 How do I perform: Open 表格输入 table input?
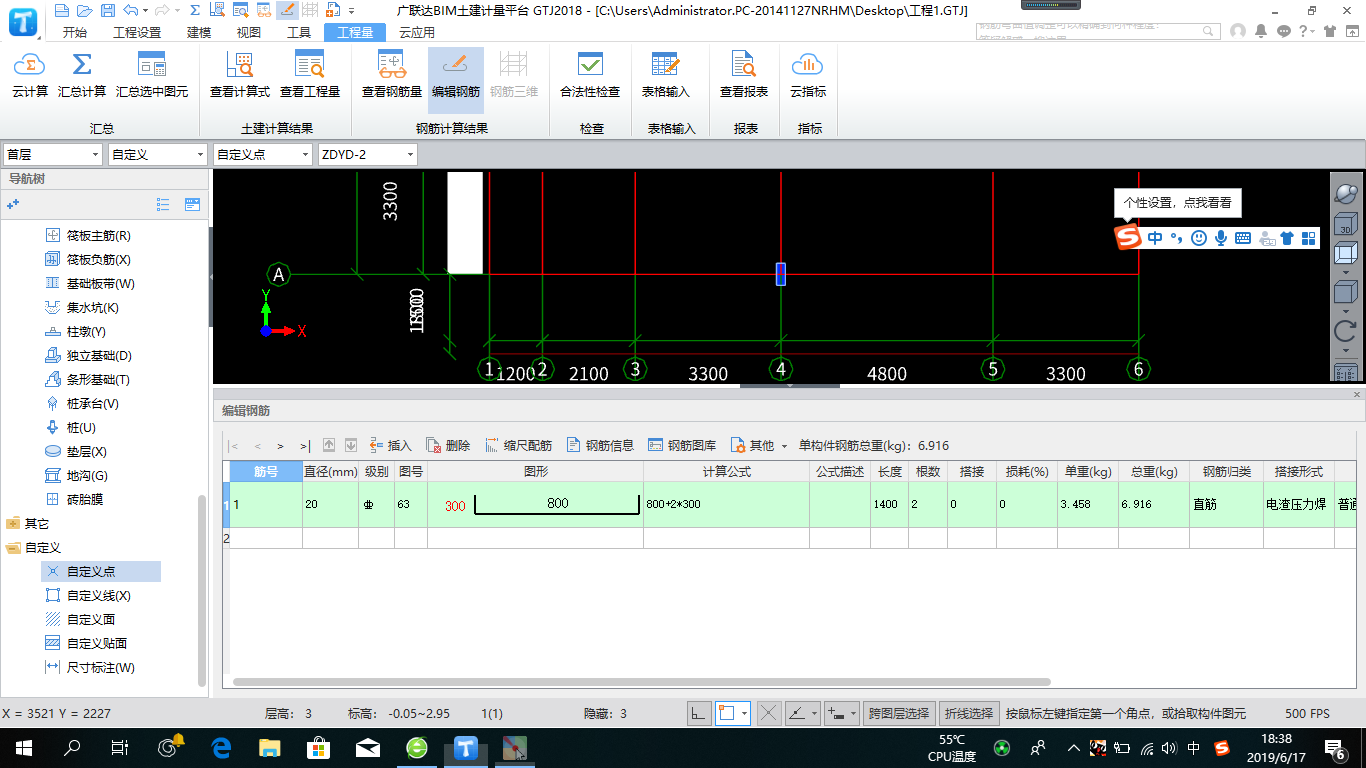click(666, 76)
